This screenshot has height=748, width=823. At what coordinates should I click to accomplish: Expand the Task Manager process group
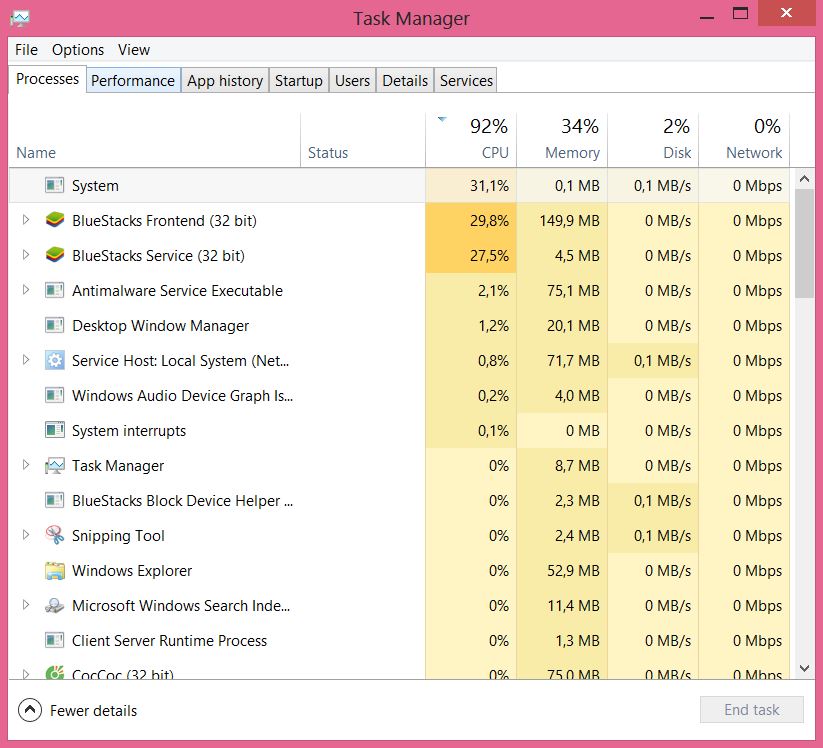coord(26,465)
